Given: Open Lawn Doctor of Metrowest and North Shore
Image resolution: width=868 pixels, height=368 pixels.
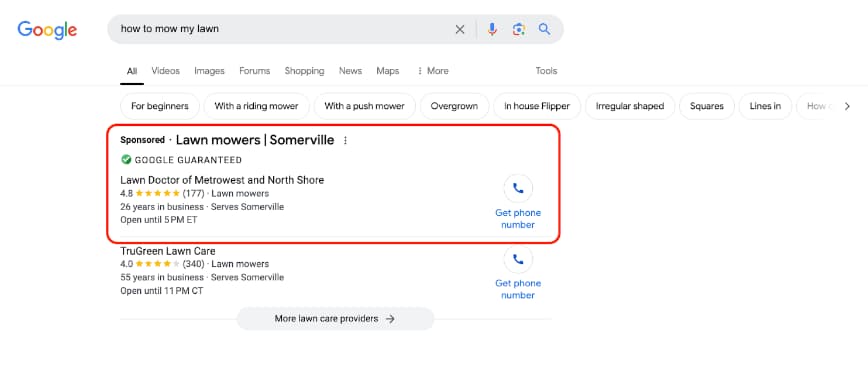Looking at the screenshot, I should click(x=222, y=180).
